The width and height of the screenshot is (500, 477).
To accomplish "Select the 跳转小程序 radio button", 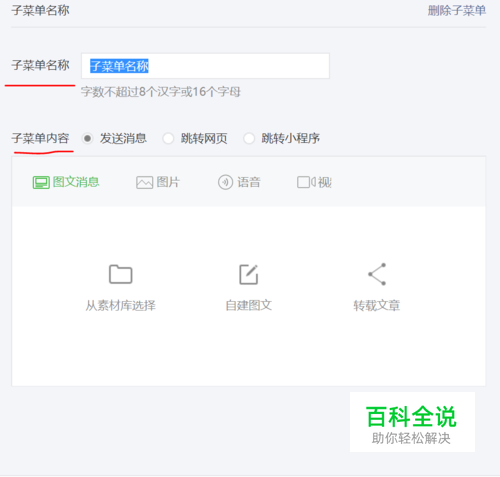I will [x=249, y=138].
